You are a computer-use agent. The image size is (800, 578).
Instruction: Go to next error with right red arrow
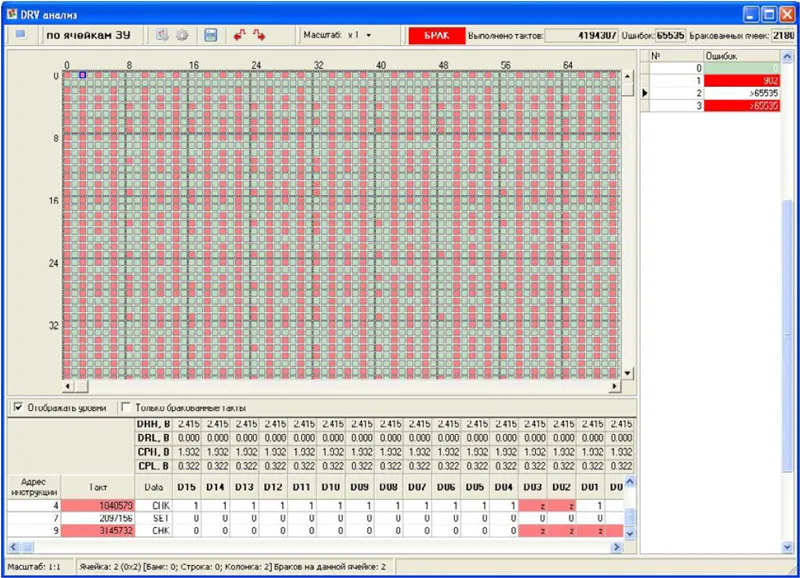(259, 35)
